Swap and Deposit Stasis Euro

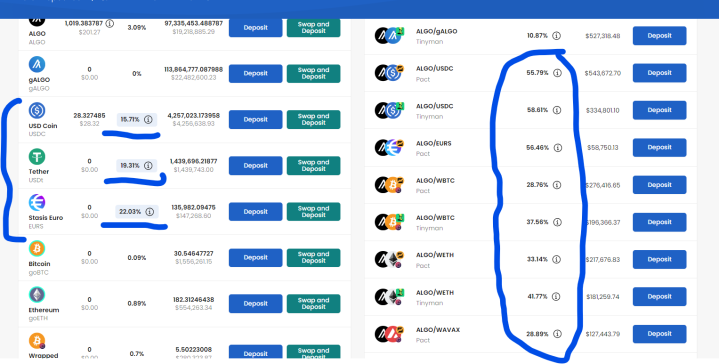(314, 212)
